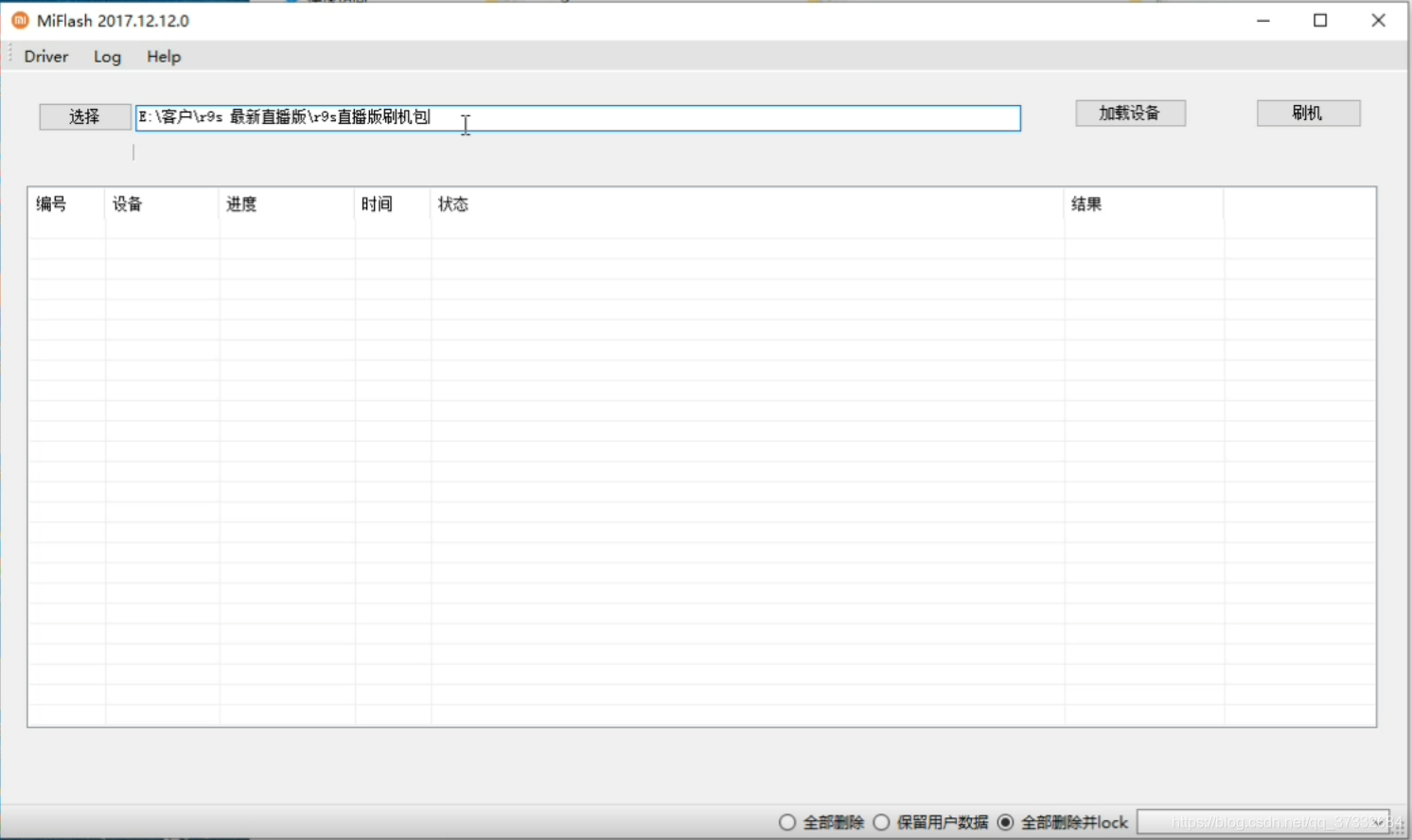This screenshot has width=1412, height=840.
Task: Click the 时间 column header
Action: [393, 204]
